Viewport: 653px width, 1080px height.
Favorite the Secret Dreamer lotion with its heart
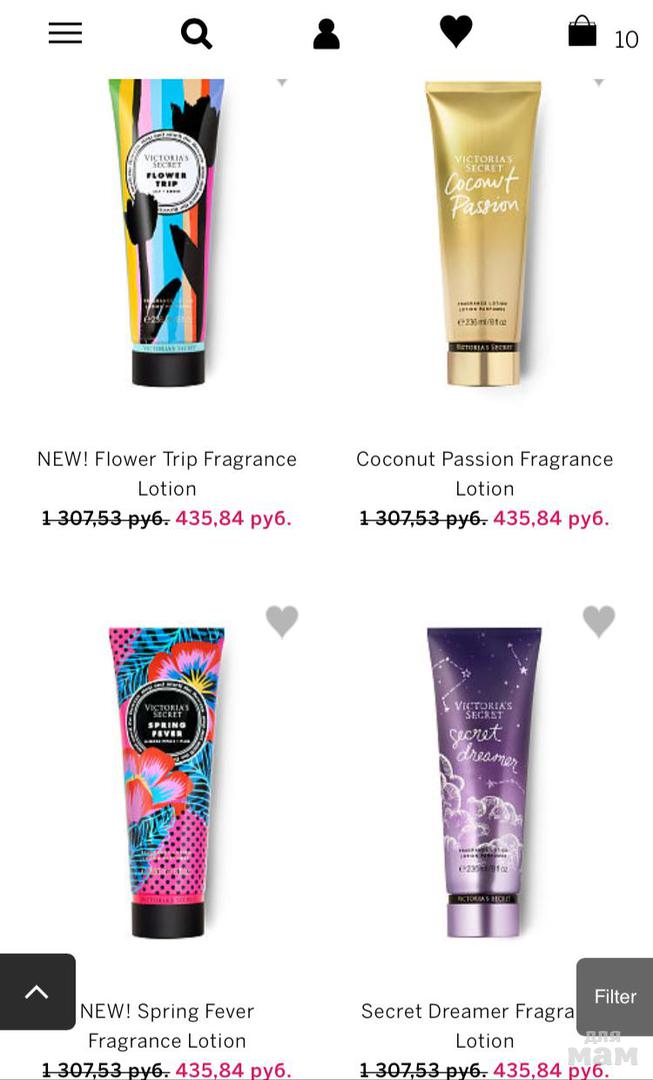click(x=599, y=621)
